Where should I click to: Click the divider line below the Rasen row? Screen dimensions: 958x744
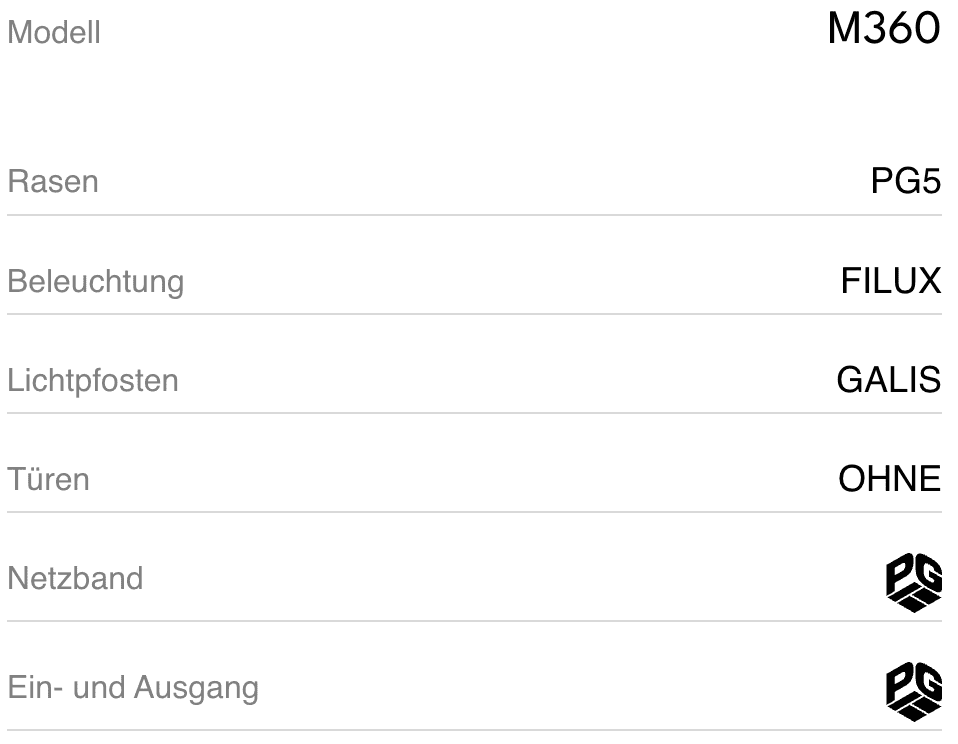(474, 215)
